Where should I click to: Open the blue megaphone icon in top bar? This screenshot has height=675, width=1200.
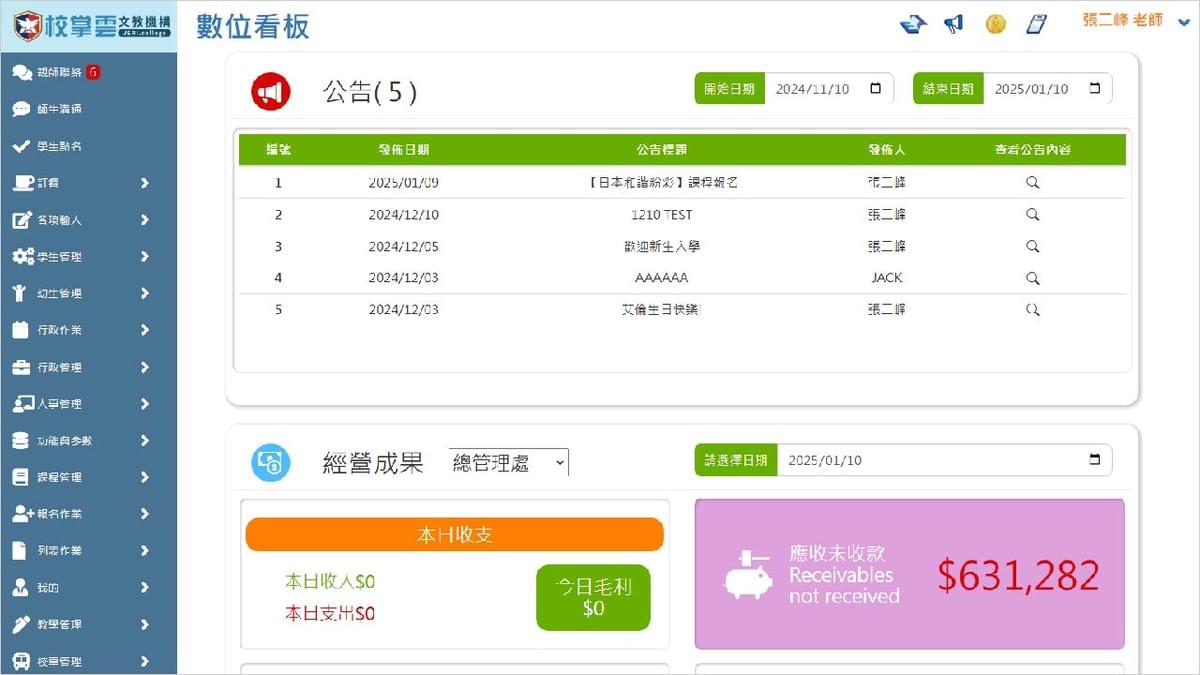click(954, 24)
